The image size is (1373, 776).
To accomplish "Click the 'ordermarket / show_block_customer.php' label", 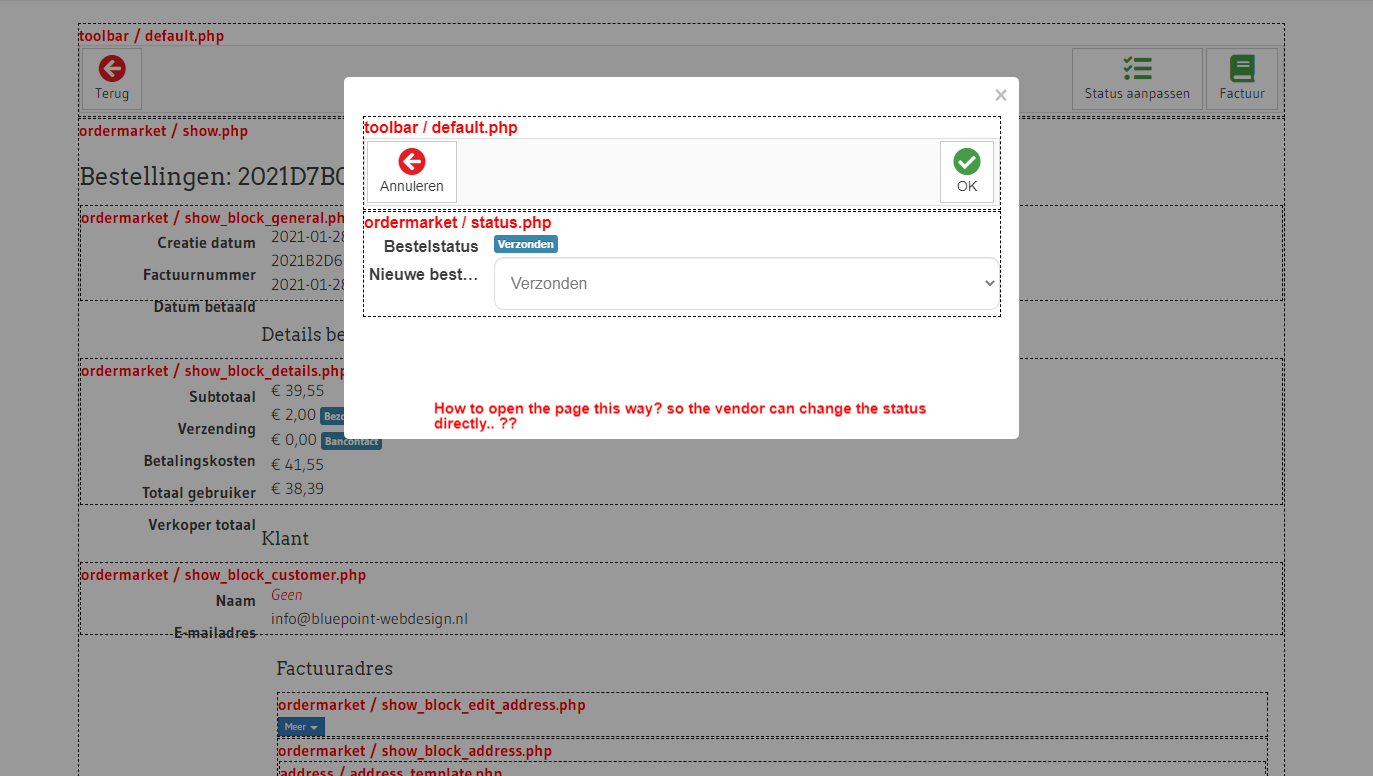I will tap(223, 575).
